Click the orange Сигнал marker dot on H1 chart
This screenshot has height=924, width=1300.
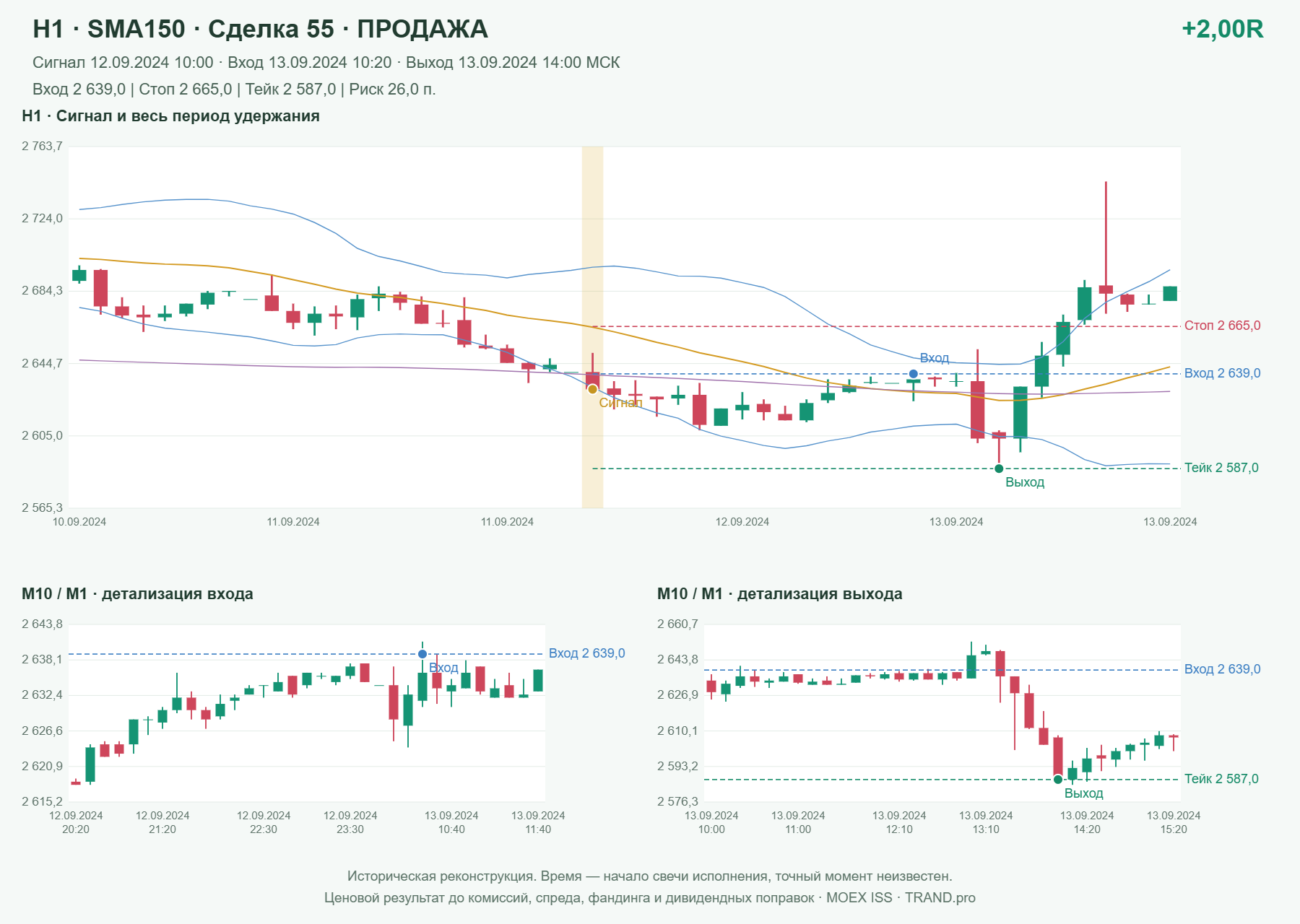pos(592,389)
